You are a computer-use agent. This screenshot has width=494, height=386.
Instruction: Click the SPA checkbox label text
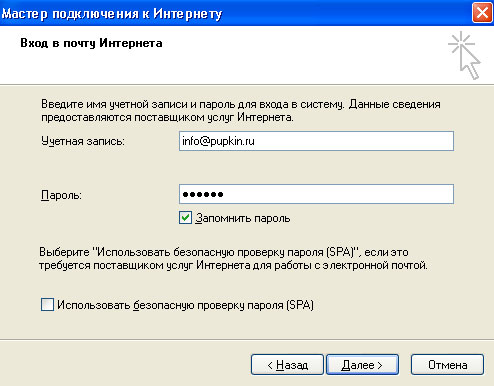click(x=185, y=305)
